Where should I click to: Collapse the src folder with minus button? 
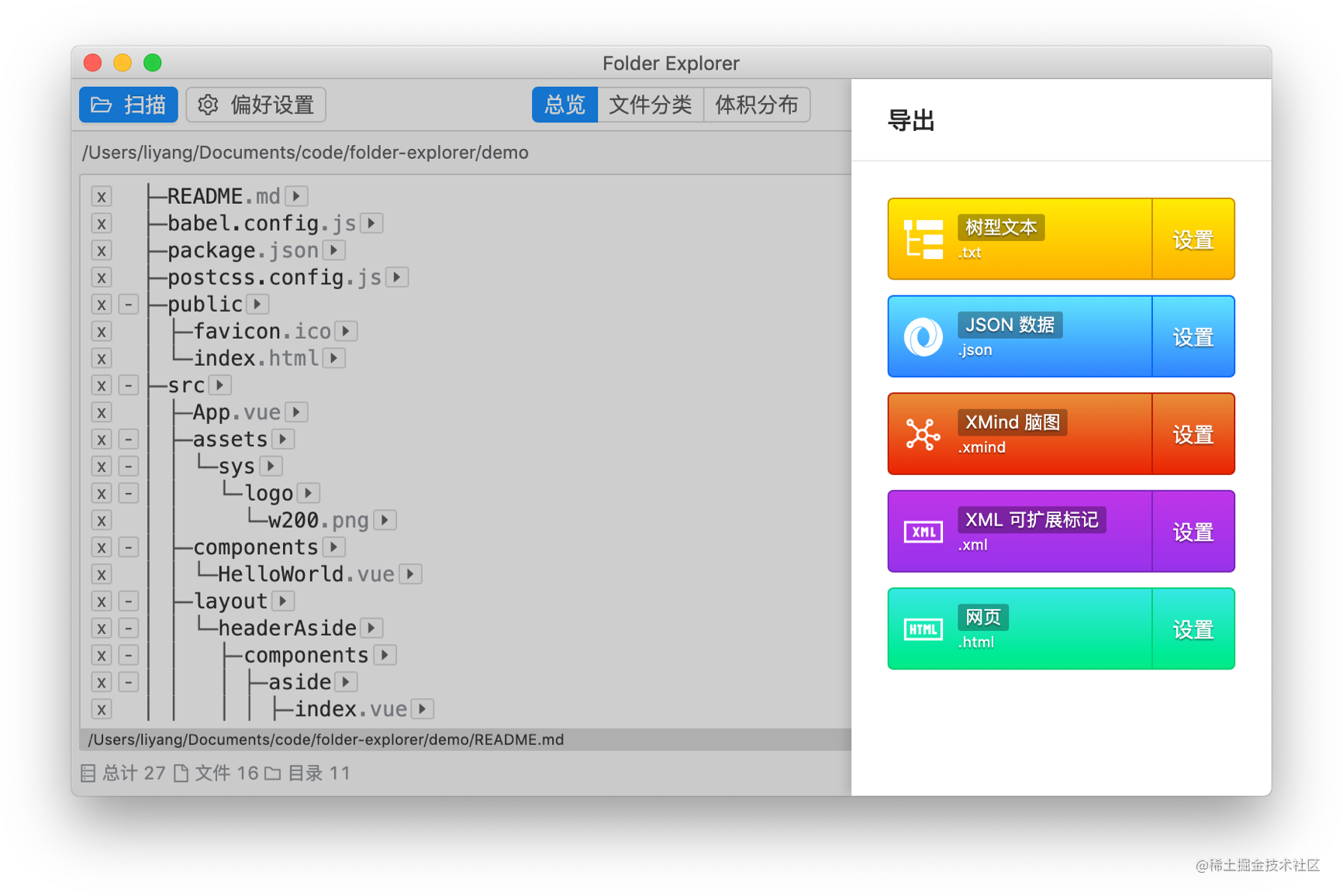(129, 386)
